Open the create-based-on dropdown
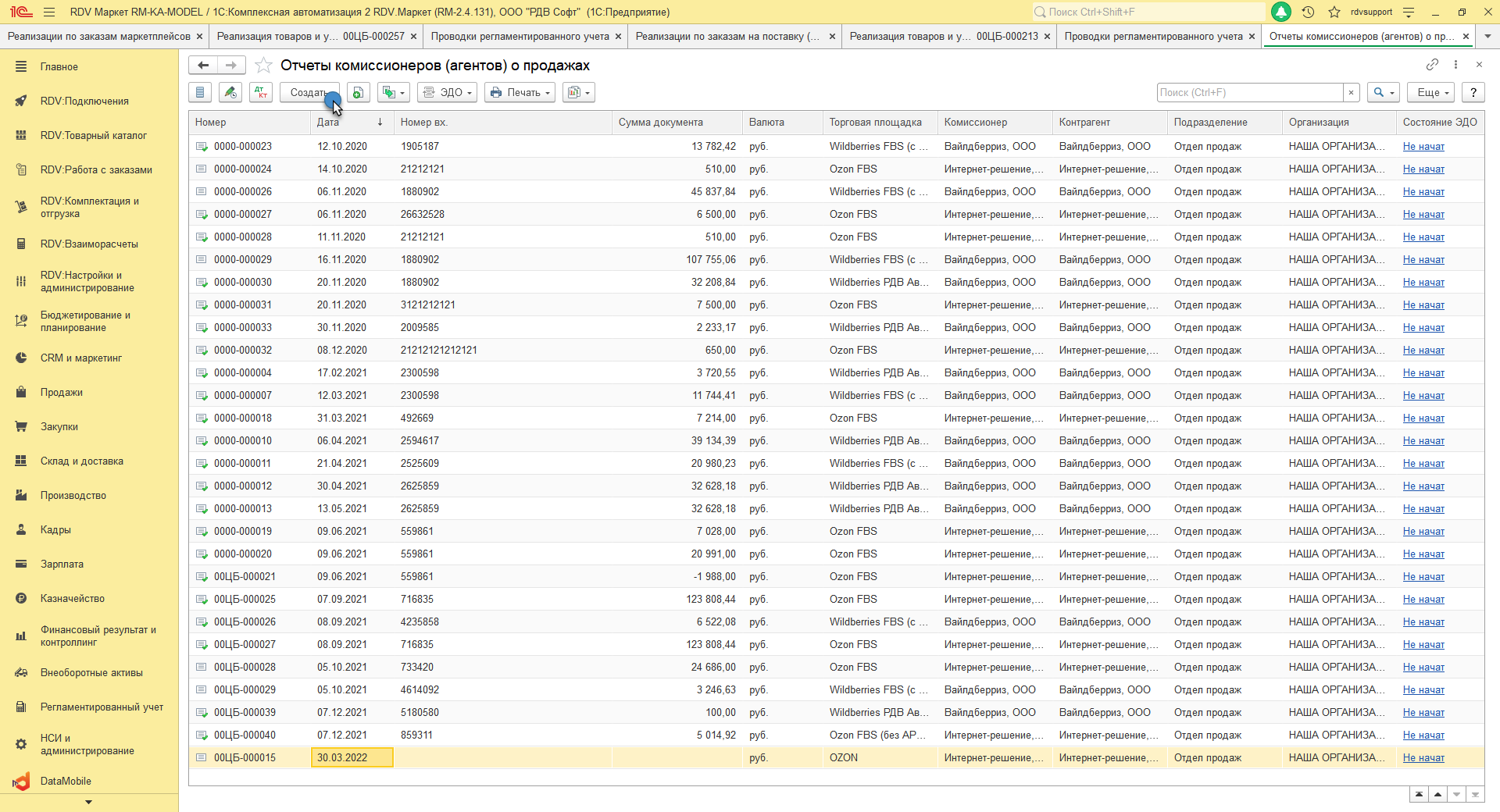This screenshot has height=812, width=1500. [393, 92]
